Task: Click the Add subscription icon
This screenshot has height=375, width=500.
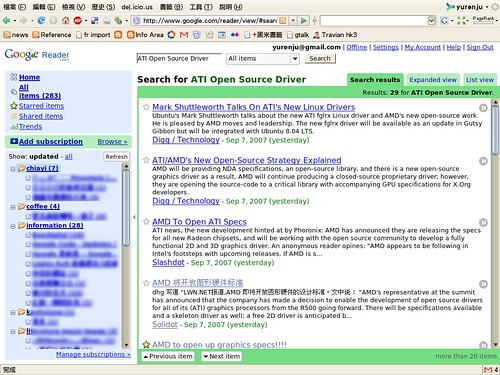Action: tap(14, 141)
